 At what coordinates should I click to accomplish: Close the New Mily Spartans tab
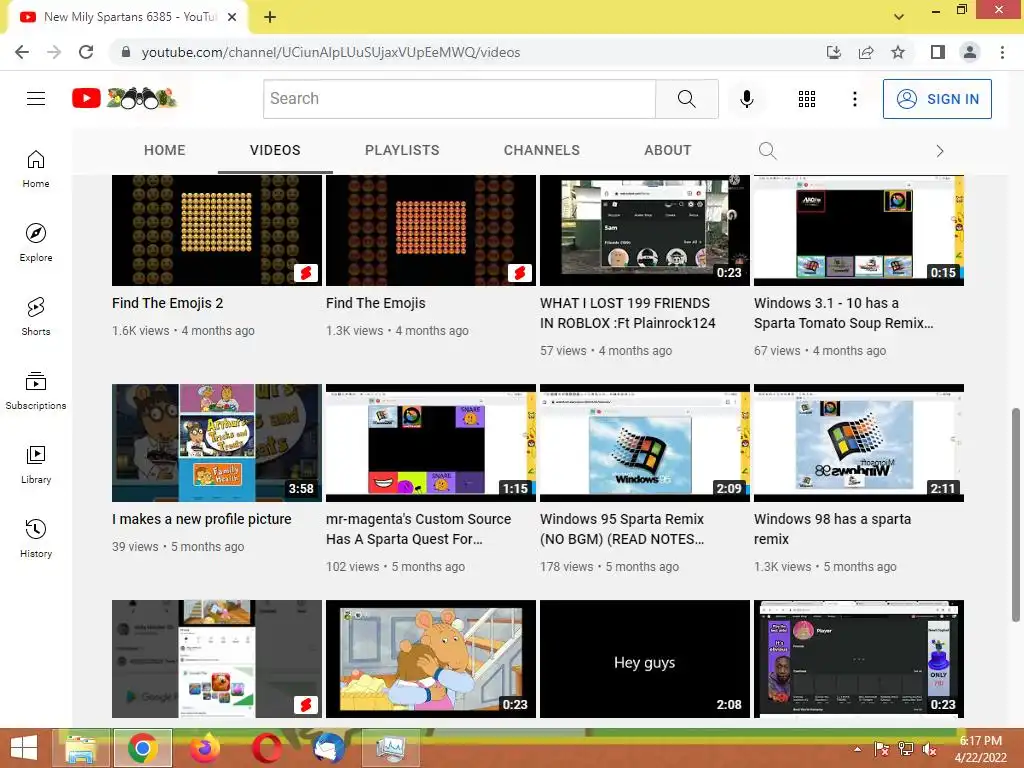[x=232, y=17]
